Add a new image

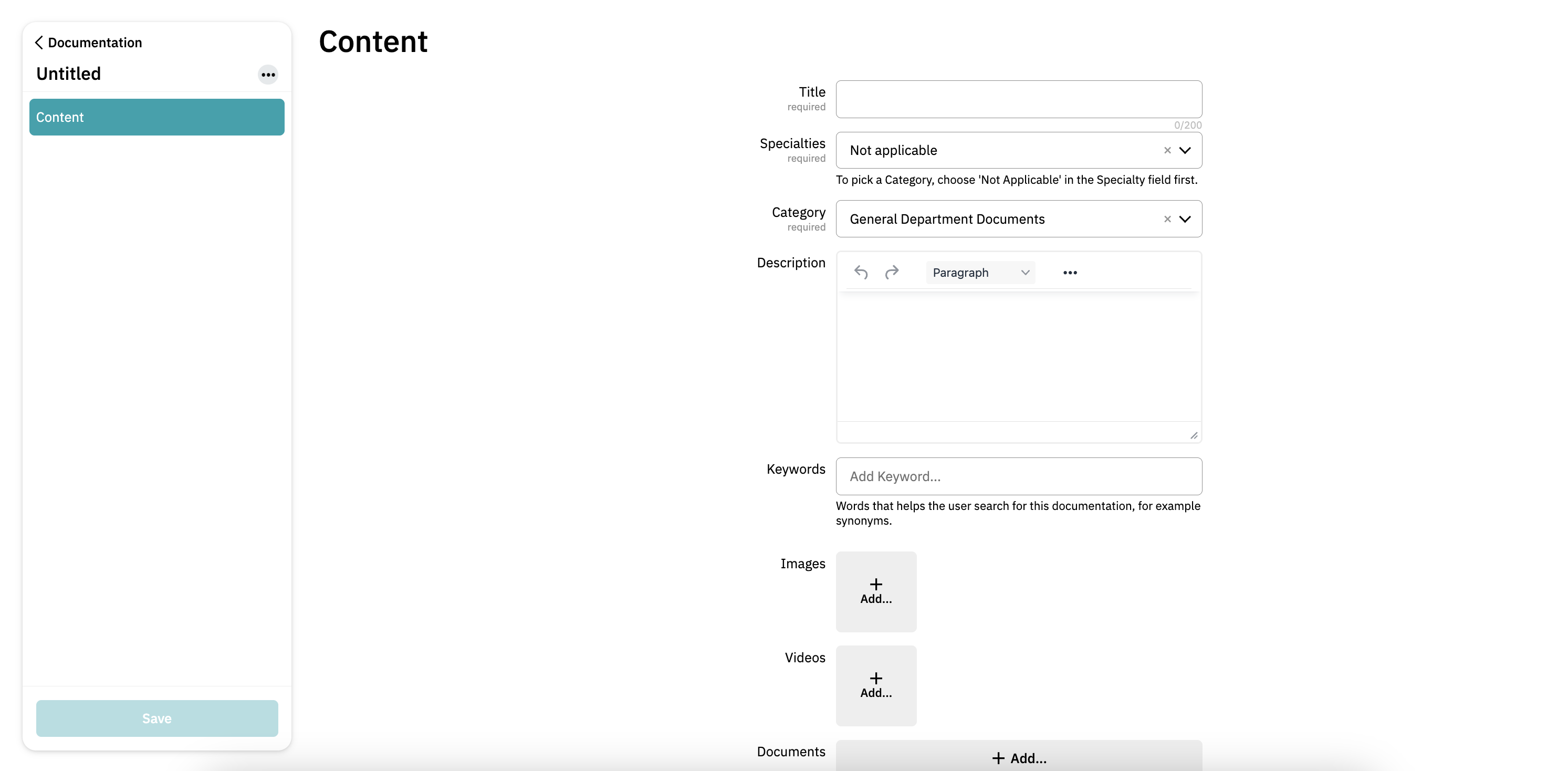pyautogui.click(x=875, y=591)
